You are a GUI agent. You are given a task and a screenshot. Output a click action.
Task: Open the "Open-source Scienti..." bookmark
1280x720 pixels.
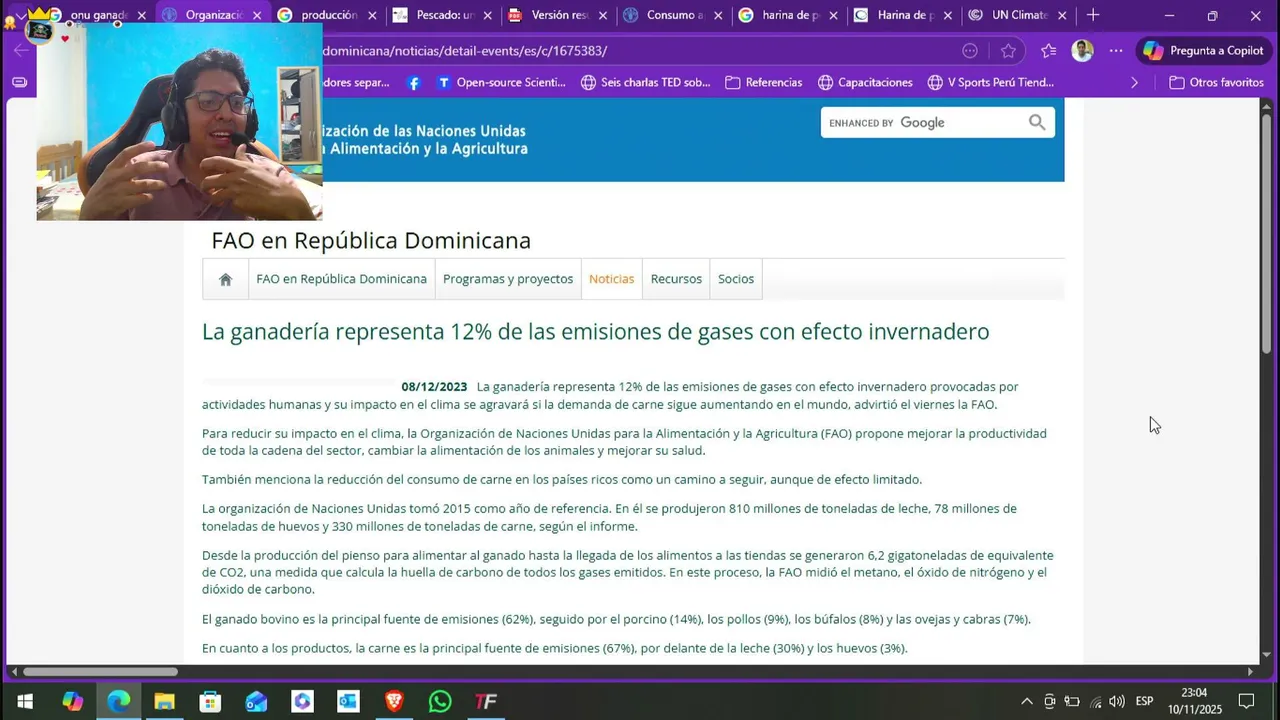[501, 83]
